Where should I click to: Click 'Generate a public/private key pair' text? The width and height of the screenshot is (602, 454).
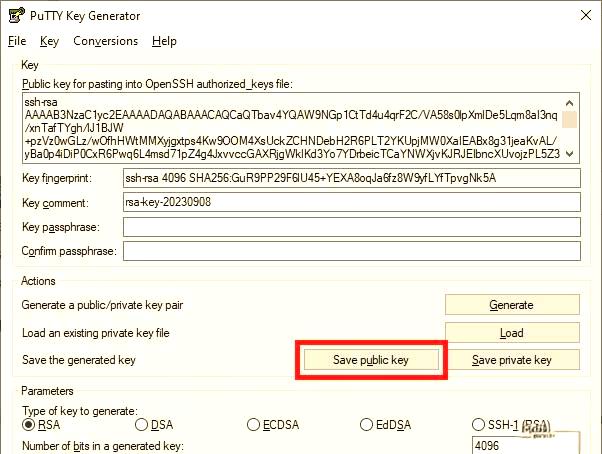102,305
